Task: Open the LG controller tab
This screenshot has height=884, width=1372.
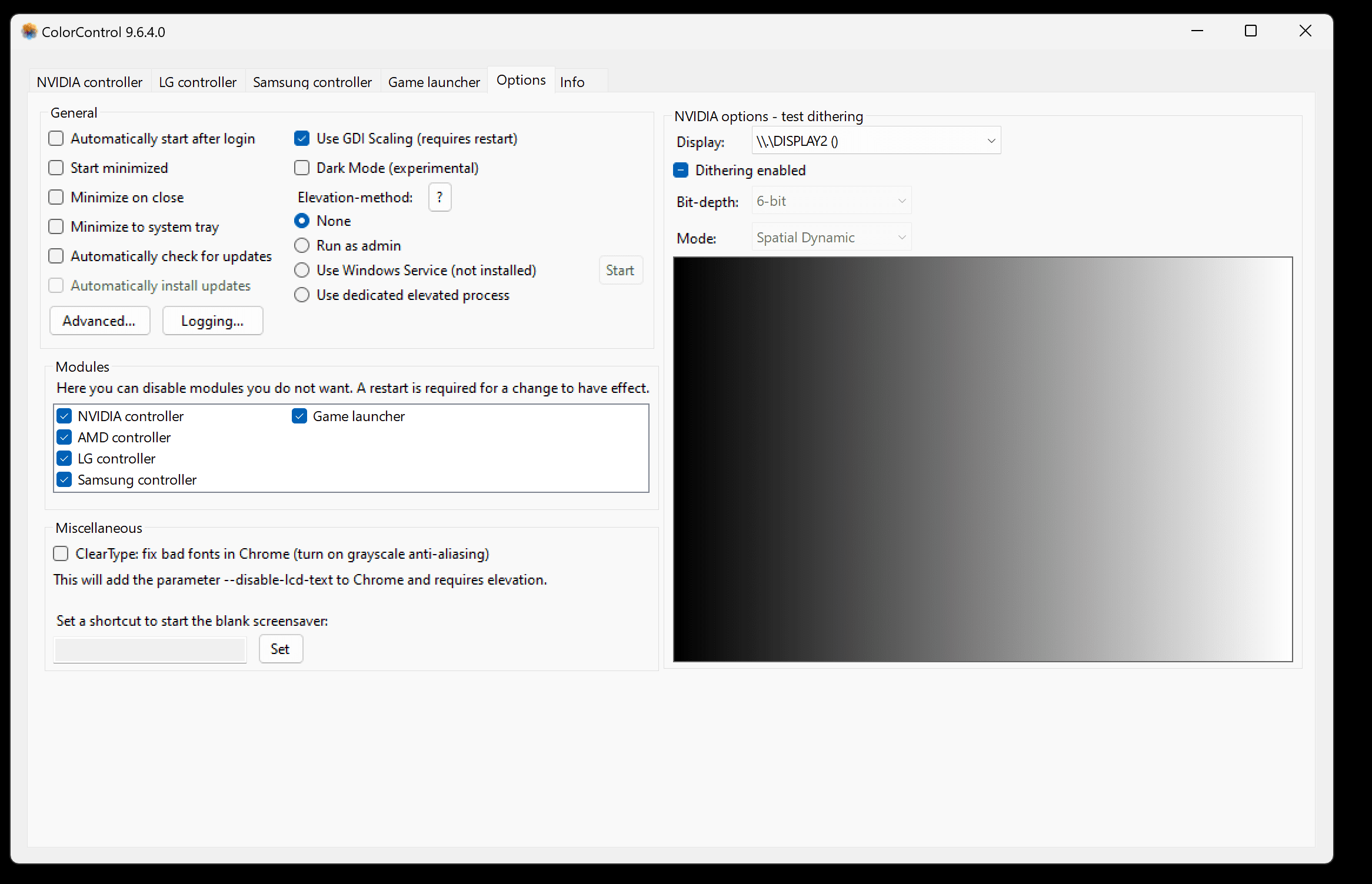Action: coord(198,82)
